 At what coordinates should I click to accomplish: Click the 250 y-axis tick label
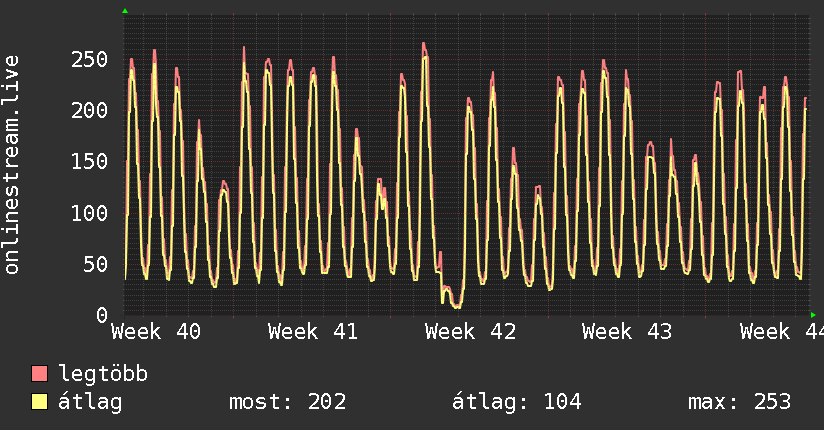[x=89, y=59]
